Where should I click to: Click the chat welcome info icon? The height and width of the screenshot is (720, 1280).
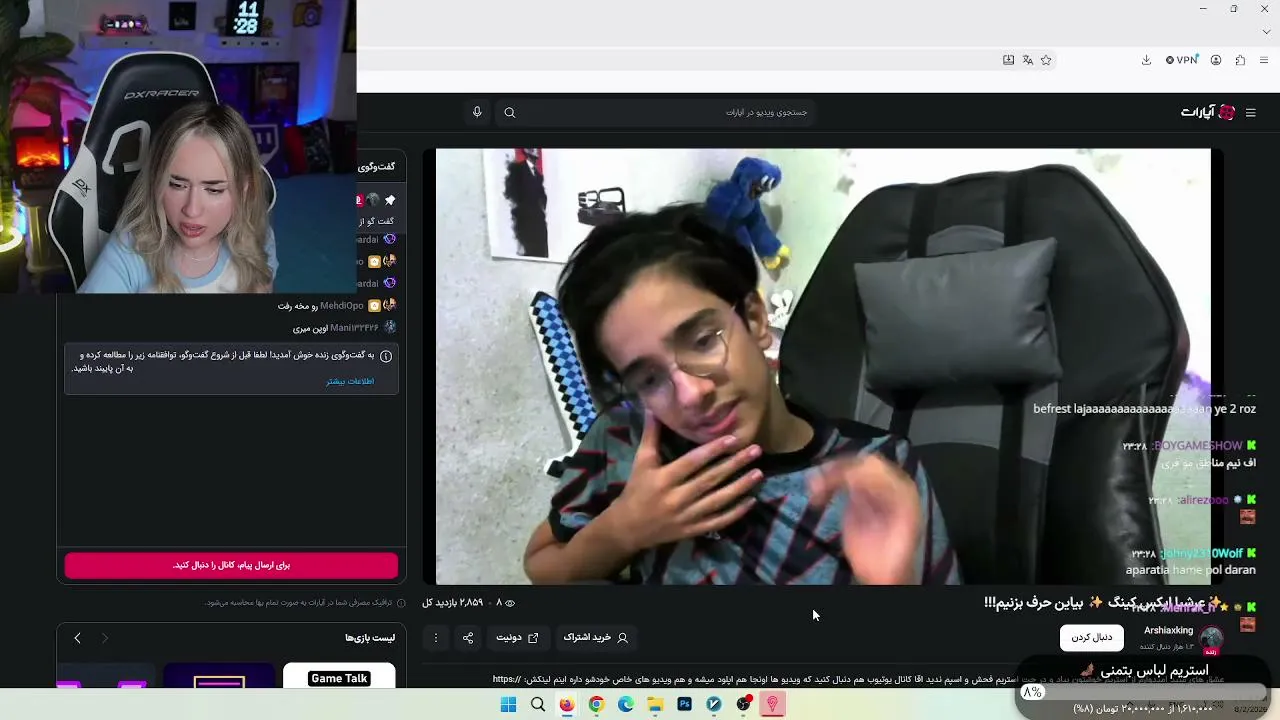click(x=386, y=356)
